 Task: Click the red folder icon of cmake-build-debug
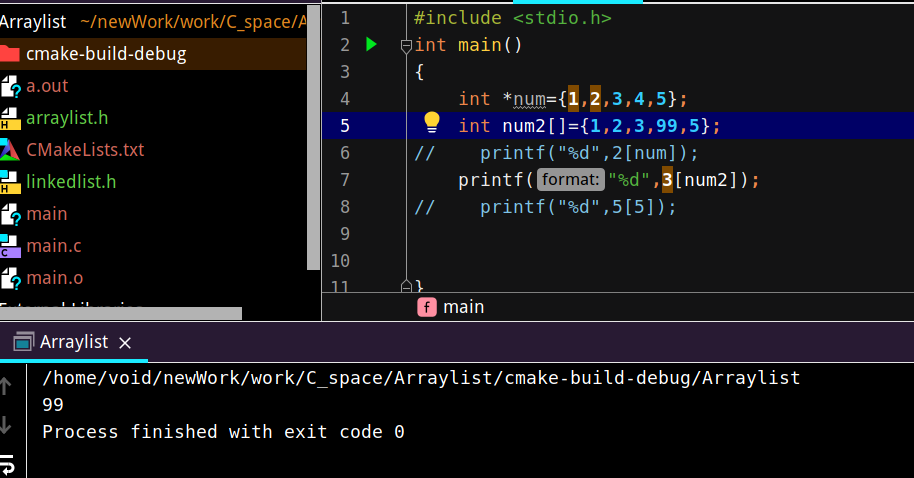[x=9, y=54]
